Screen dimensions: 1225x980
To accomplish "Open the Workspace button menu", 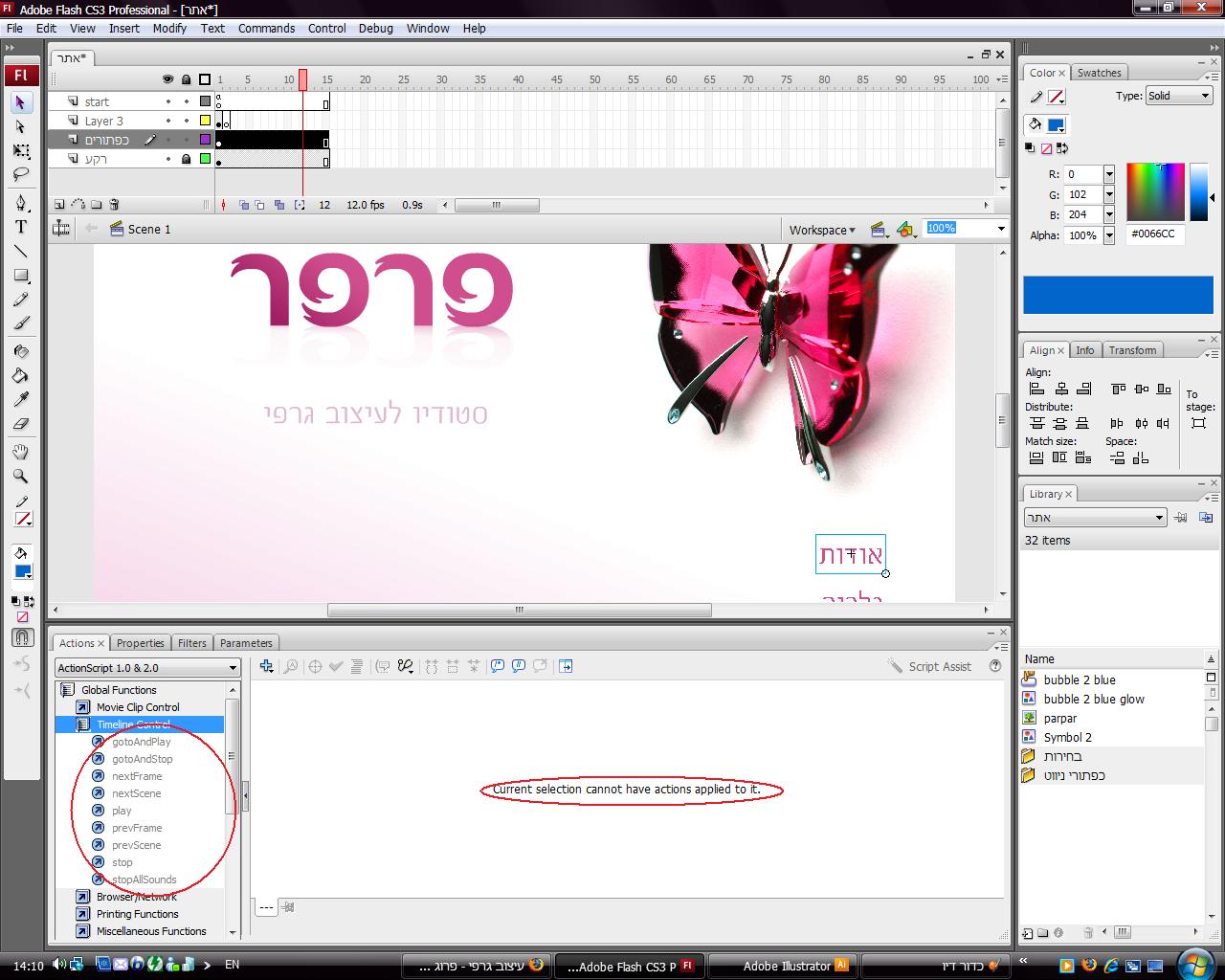I will pyautogui.click(x=822, y=230).
